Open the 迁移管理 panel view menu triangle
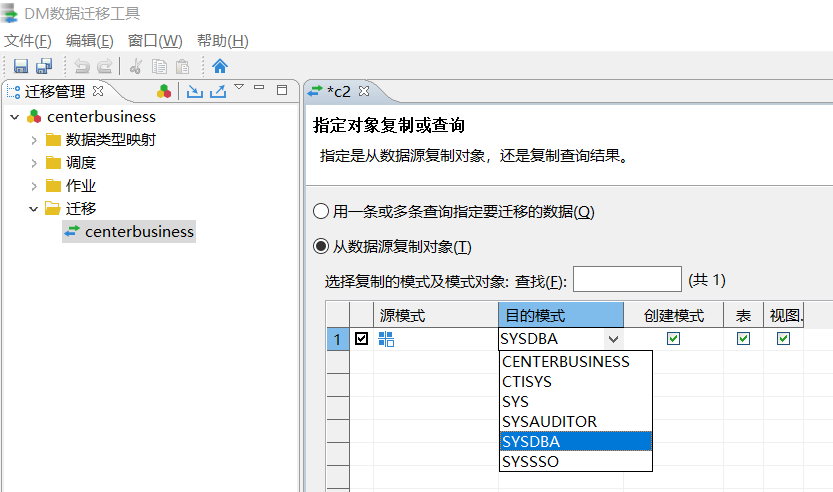This screenshot has width=833, height=492. pyautogui.click(x=239, y=87)
